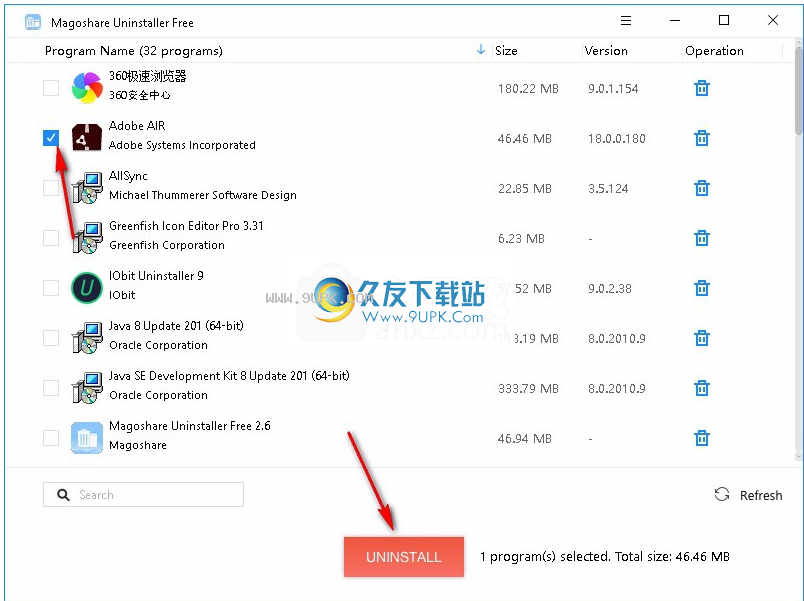The height and width of the screenshot is (601, 804).
Task: Click Java SE Development Kit 8 Update name
Action: [229, 376]
